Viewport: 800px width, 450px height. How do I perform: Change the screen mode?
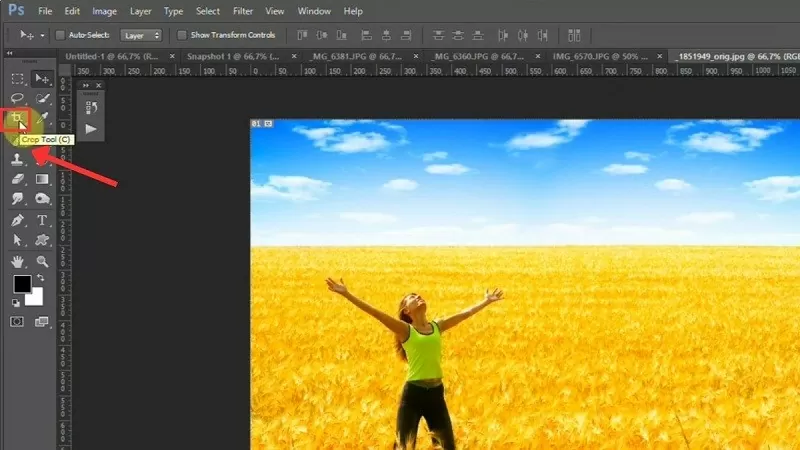(42, 322)
